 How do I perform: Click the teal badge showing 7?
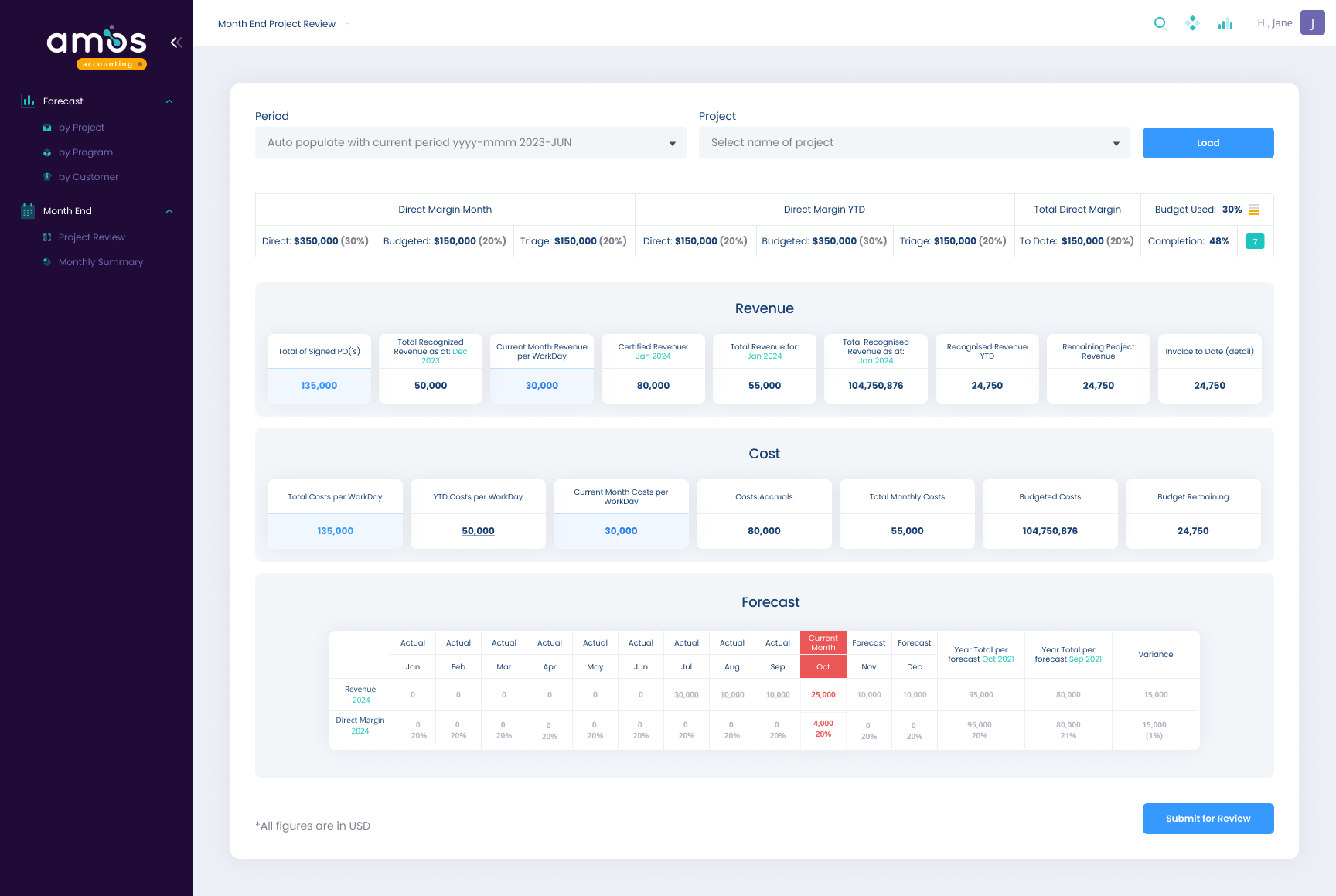pos(1255,241)
